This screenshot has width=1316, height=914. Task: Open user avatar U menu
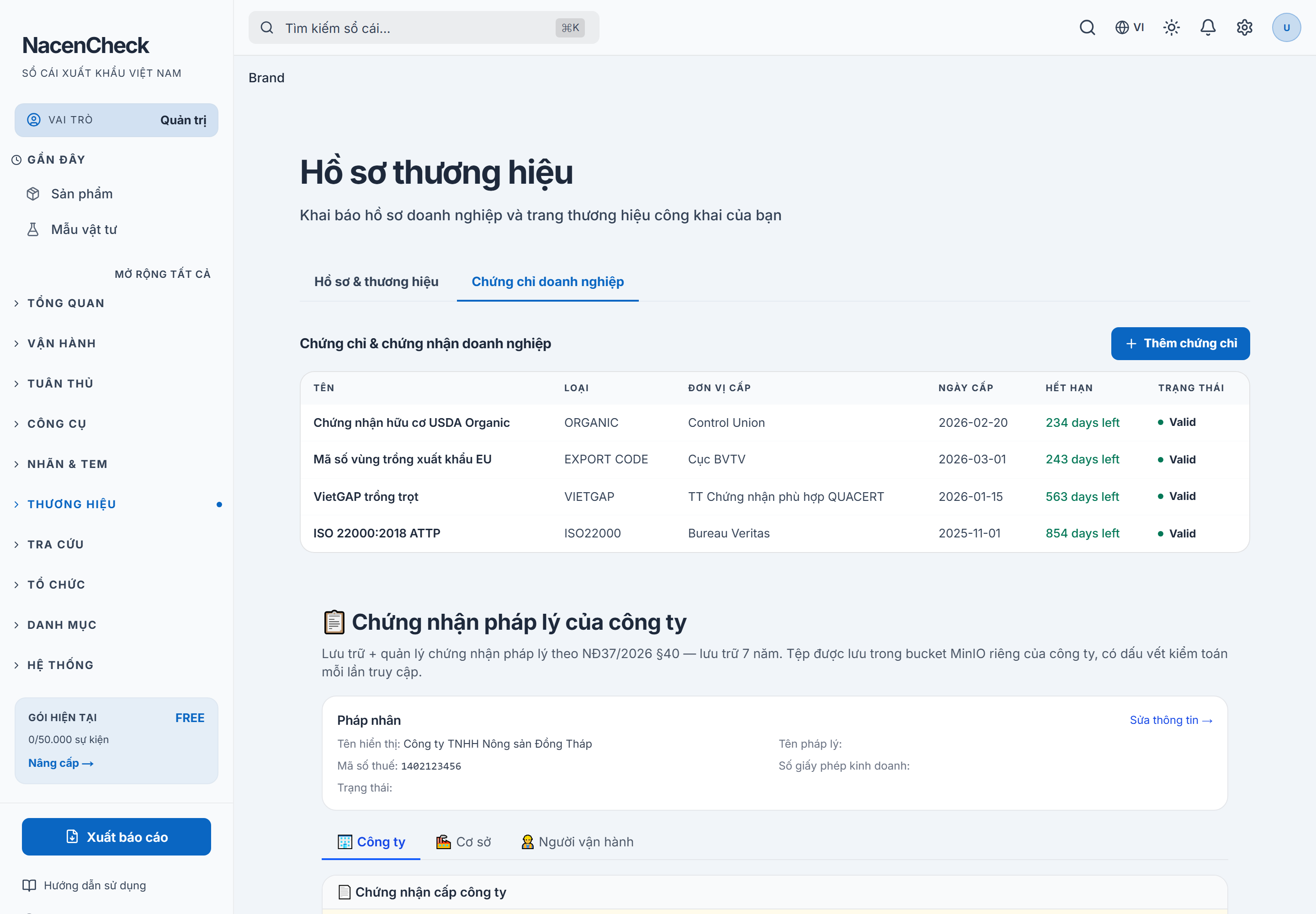(1286, 27)
